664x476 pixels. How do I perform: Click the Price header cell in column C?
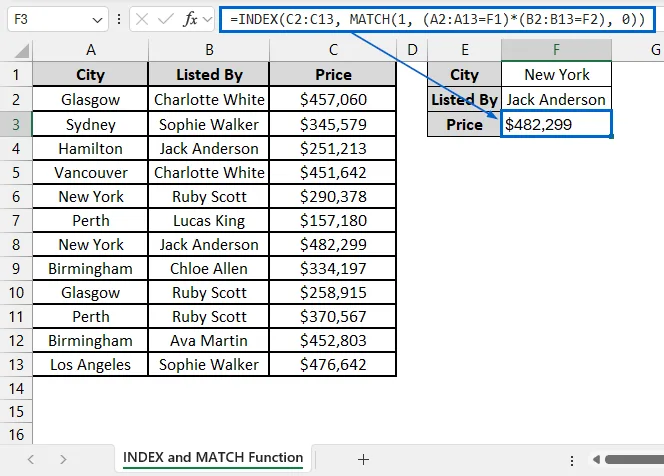click(333, 75)
